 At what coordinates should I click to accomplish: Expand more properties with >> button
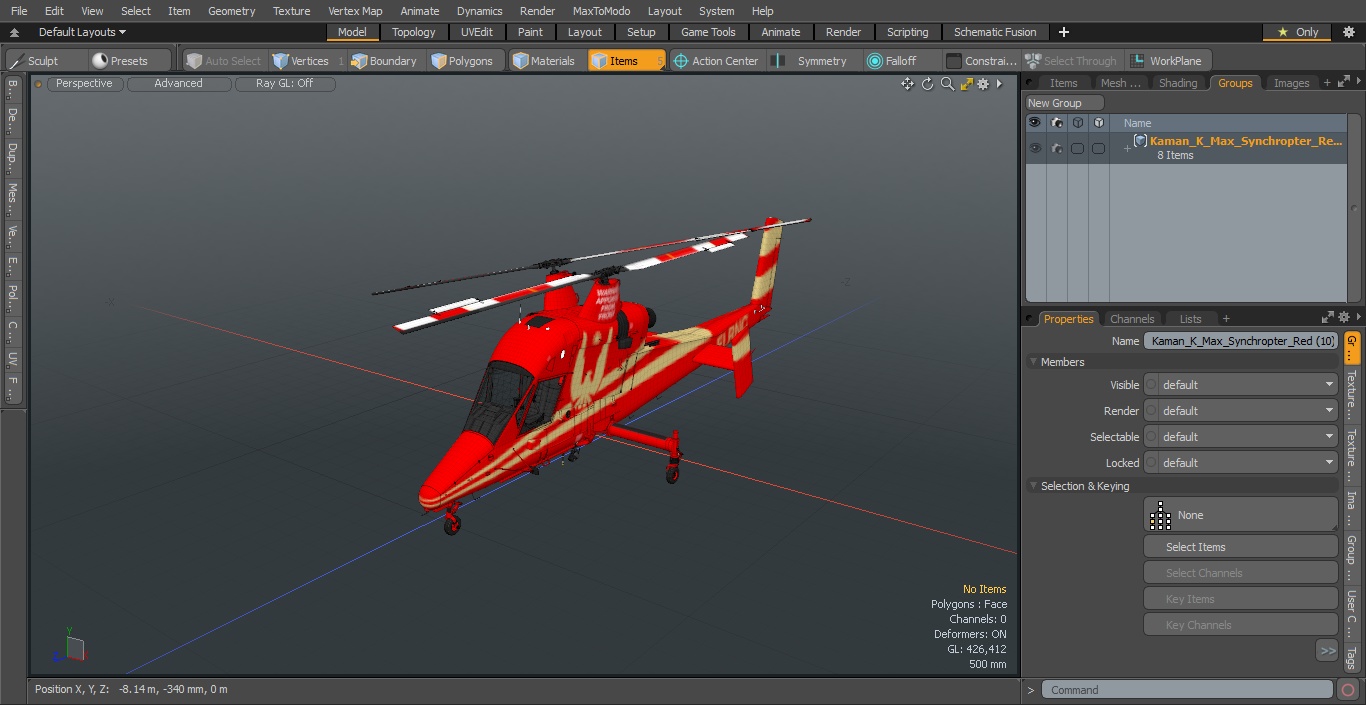[x=1327, y=651]
